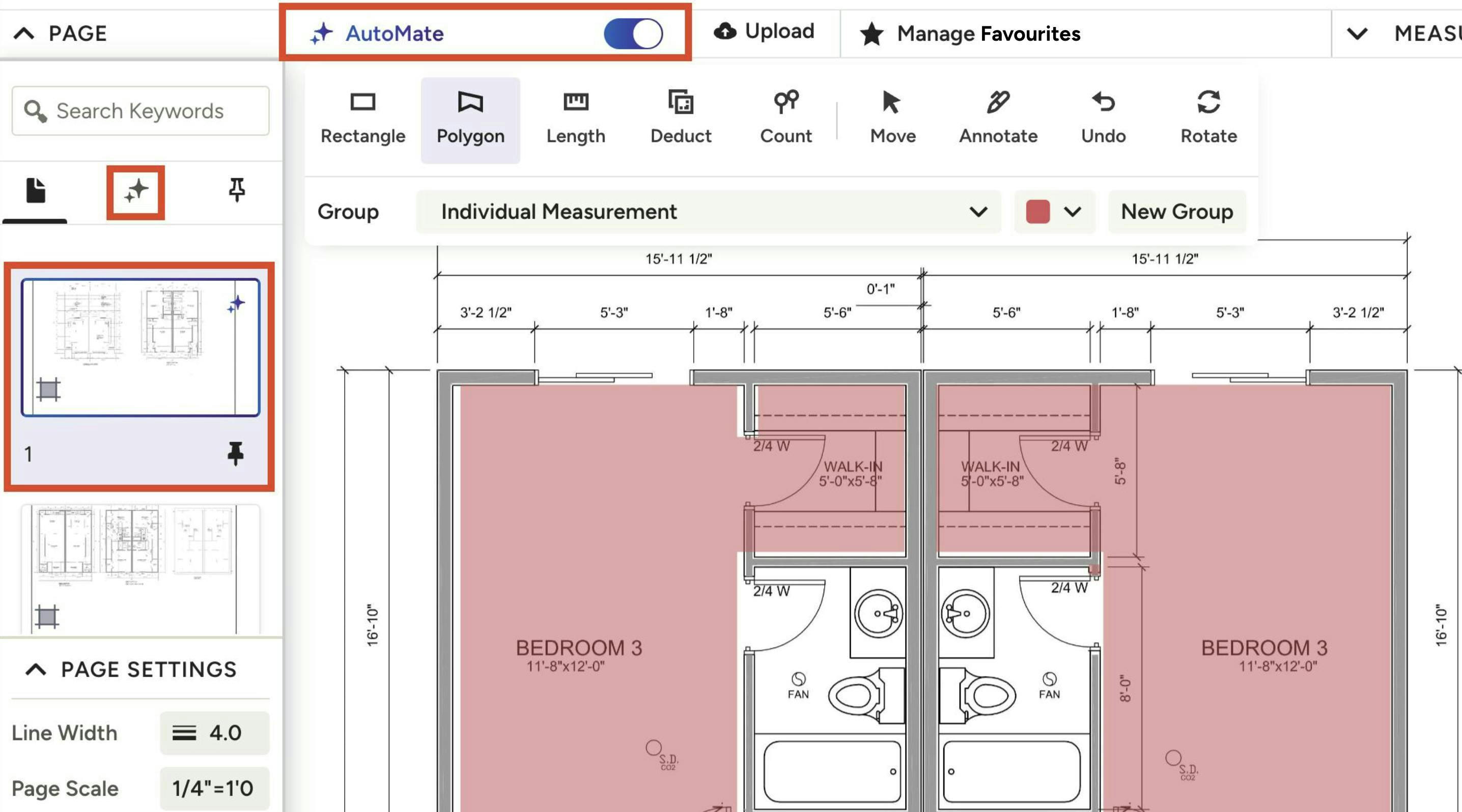Open the Annotate tool
The image size is (1462, 812).
click(998, 119)
